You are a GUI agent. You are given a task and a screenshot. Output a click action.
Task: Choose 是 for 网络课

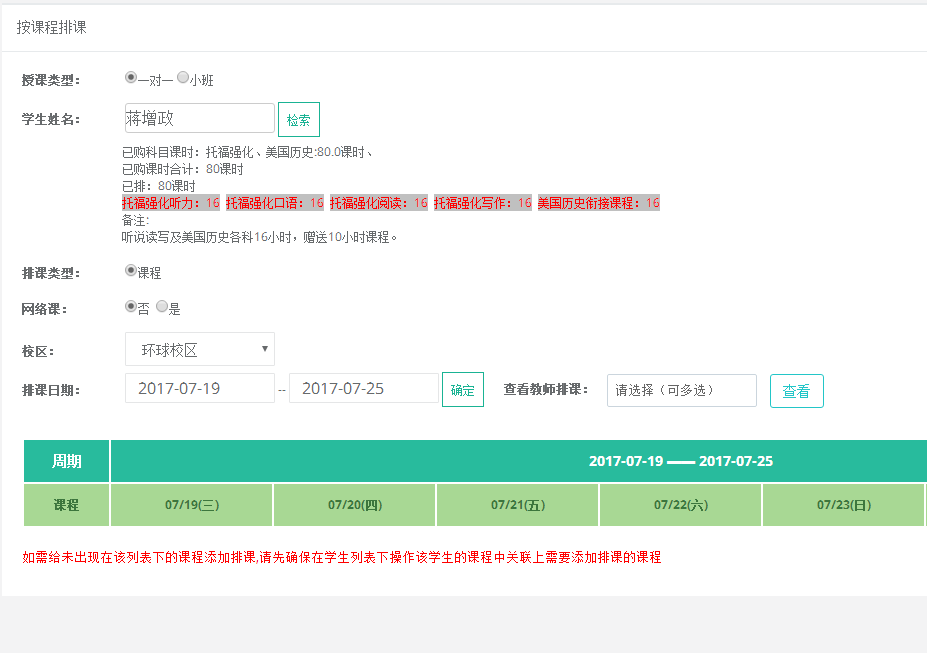click(x=162, y=306)
